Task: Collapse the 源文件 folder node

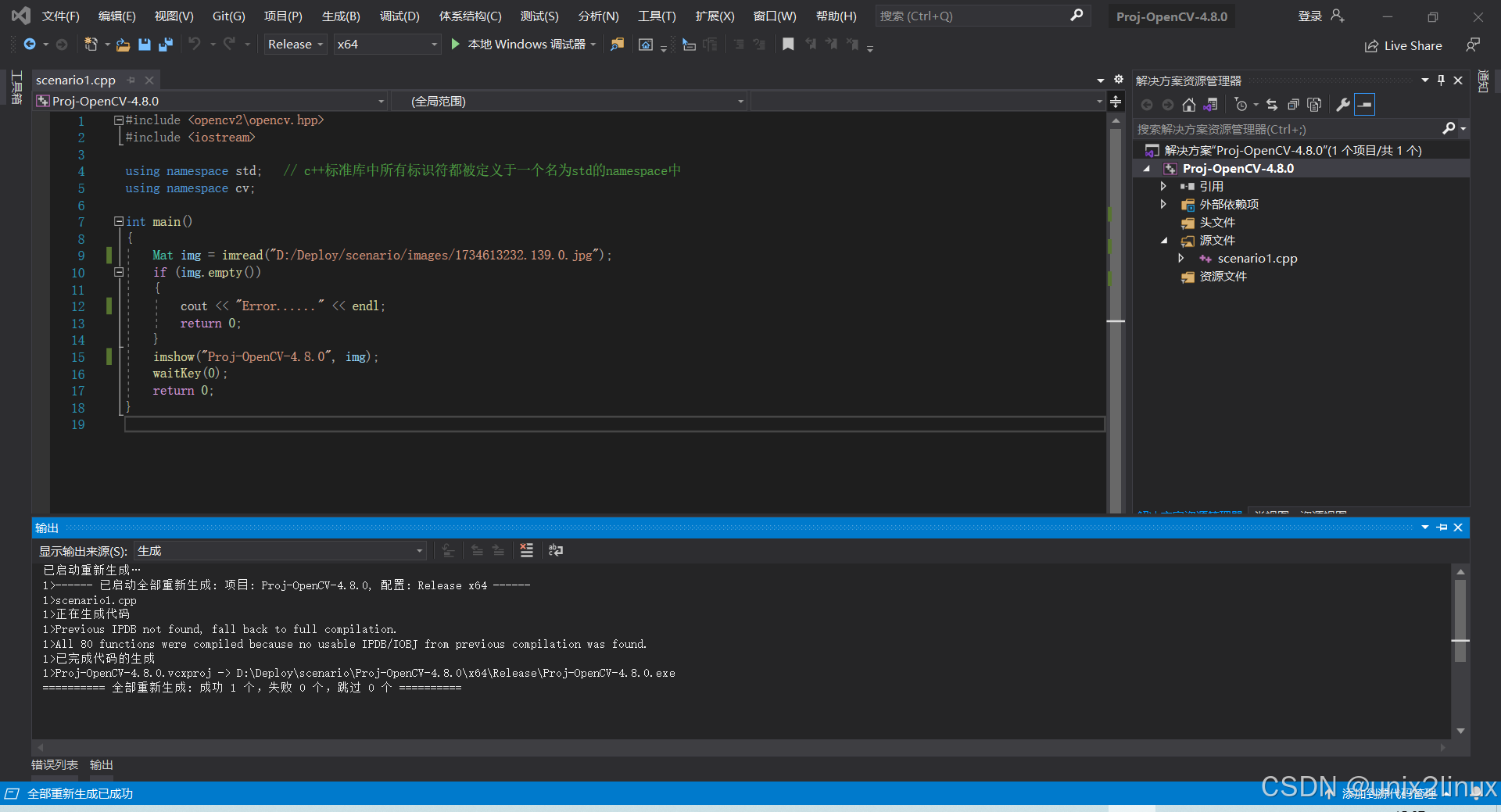Action: [1164, 241]
